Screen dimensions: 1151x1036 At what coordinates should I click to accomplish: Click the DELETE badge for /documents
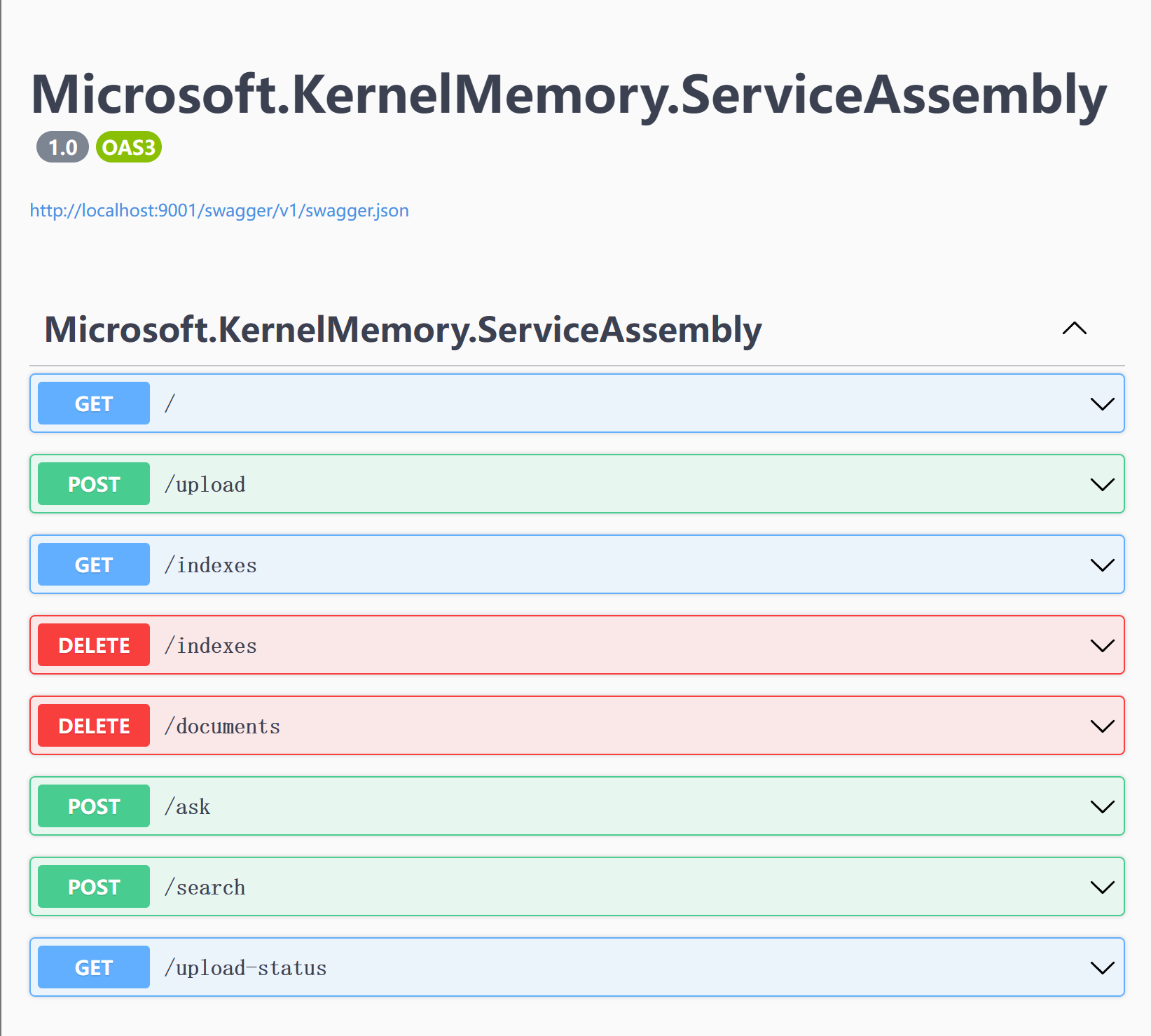pos(94,726)
